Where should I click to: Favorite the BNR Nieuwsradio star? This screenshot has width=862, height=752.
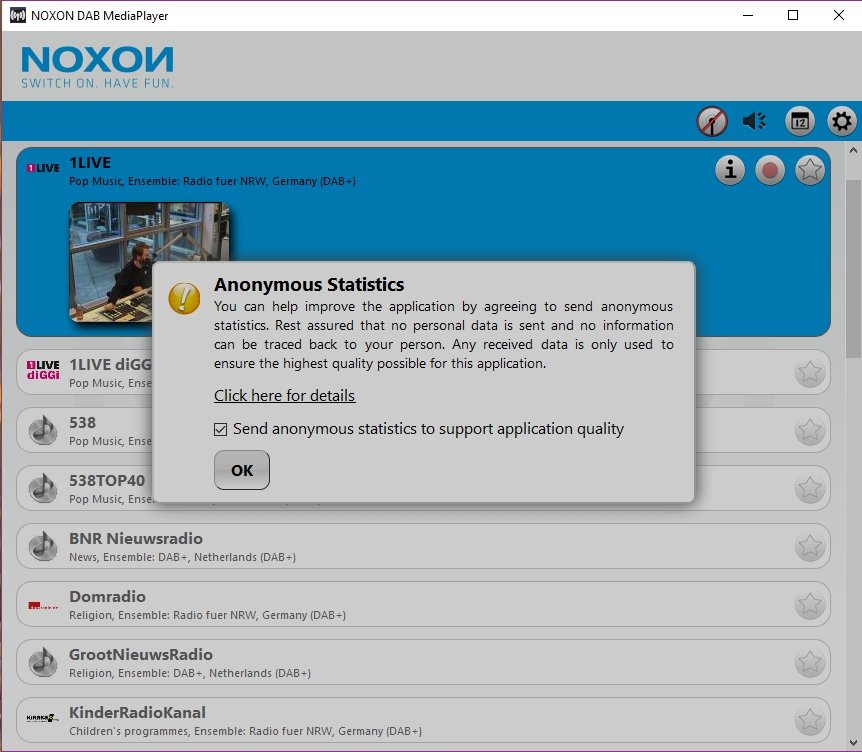[x=810, y=546]
